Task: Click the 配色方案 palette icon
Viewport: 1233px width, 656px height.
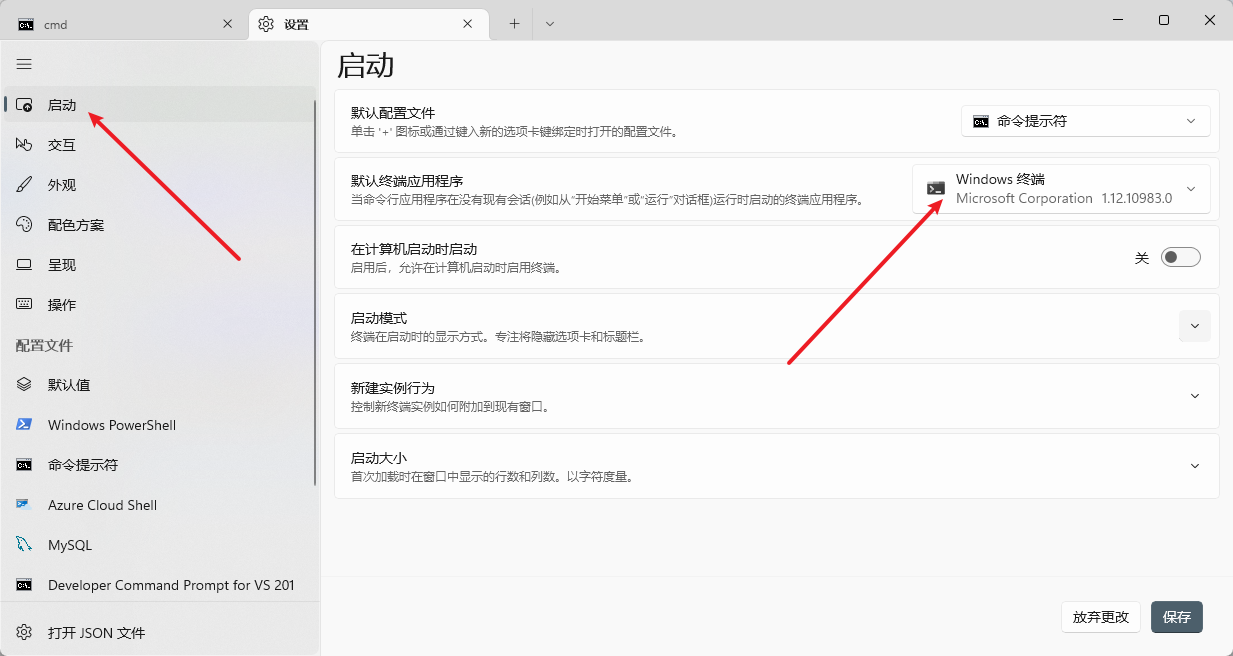Action: pyautogui.click(x=25, y=225)
